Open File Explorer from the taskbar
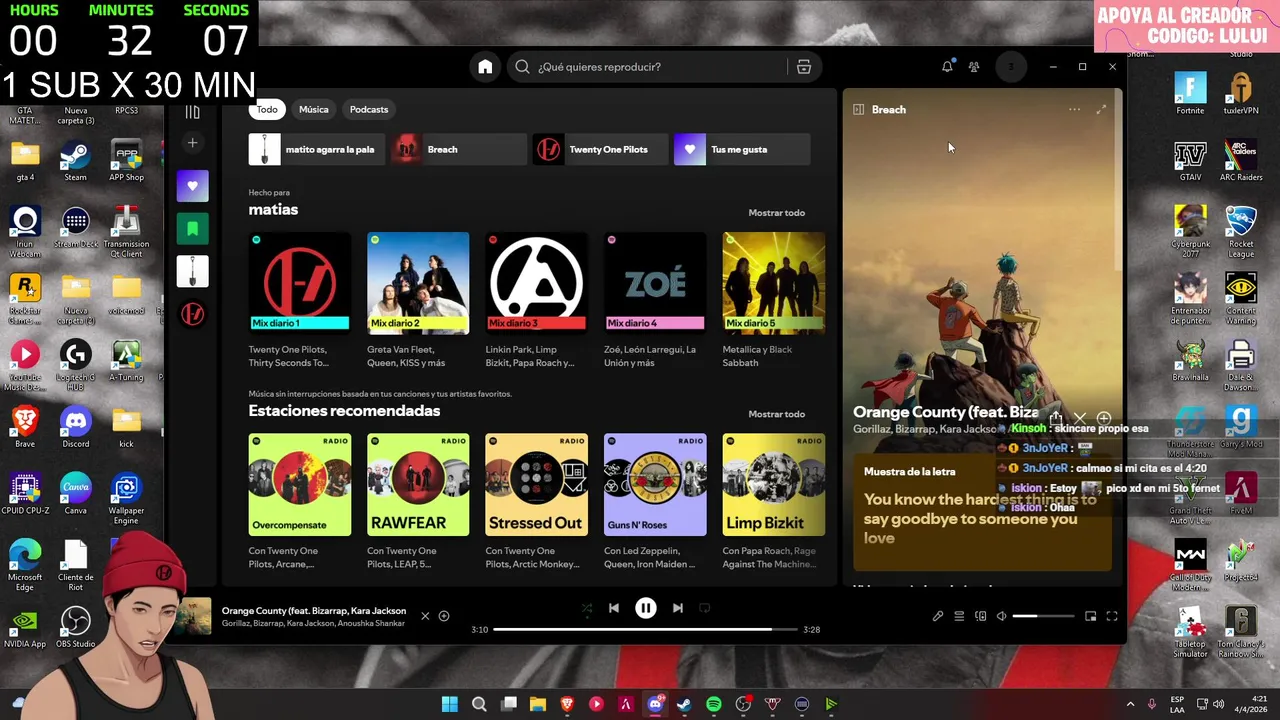Image resolution: width=1280 pixels, height=720 pixels. click(538, 704)
